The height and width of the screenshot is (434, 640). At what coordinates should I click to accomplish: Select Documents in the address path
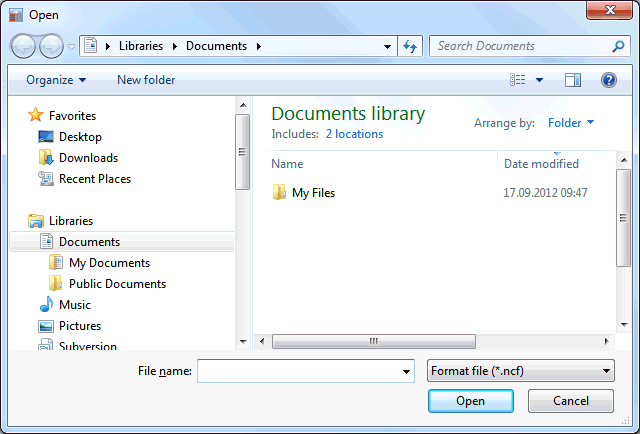(x=216, y=46)
